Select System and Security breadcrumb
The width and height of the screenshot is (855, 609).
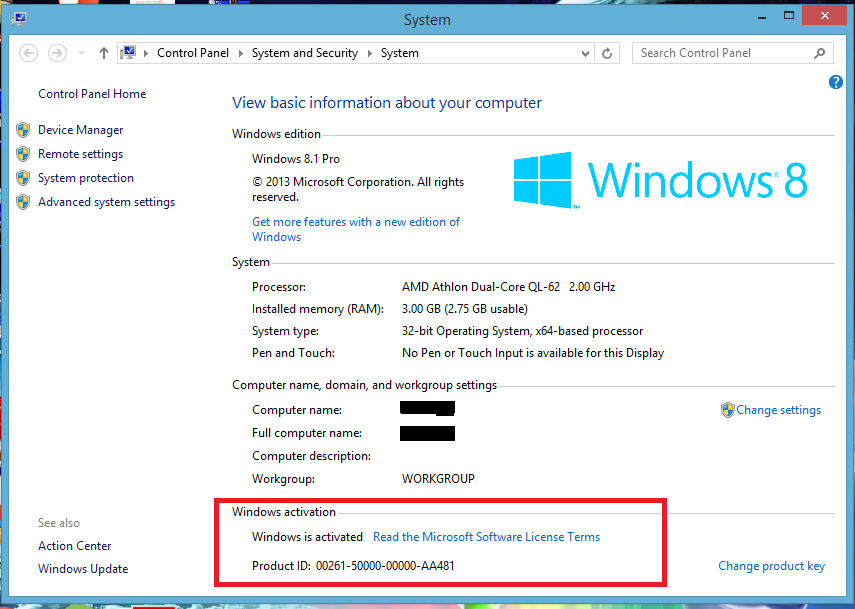tap(305, 53)
